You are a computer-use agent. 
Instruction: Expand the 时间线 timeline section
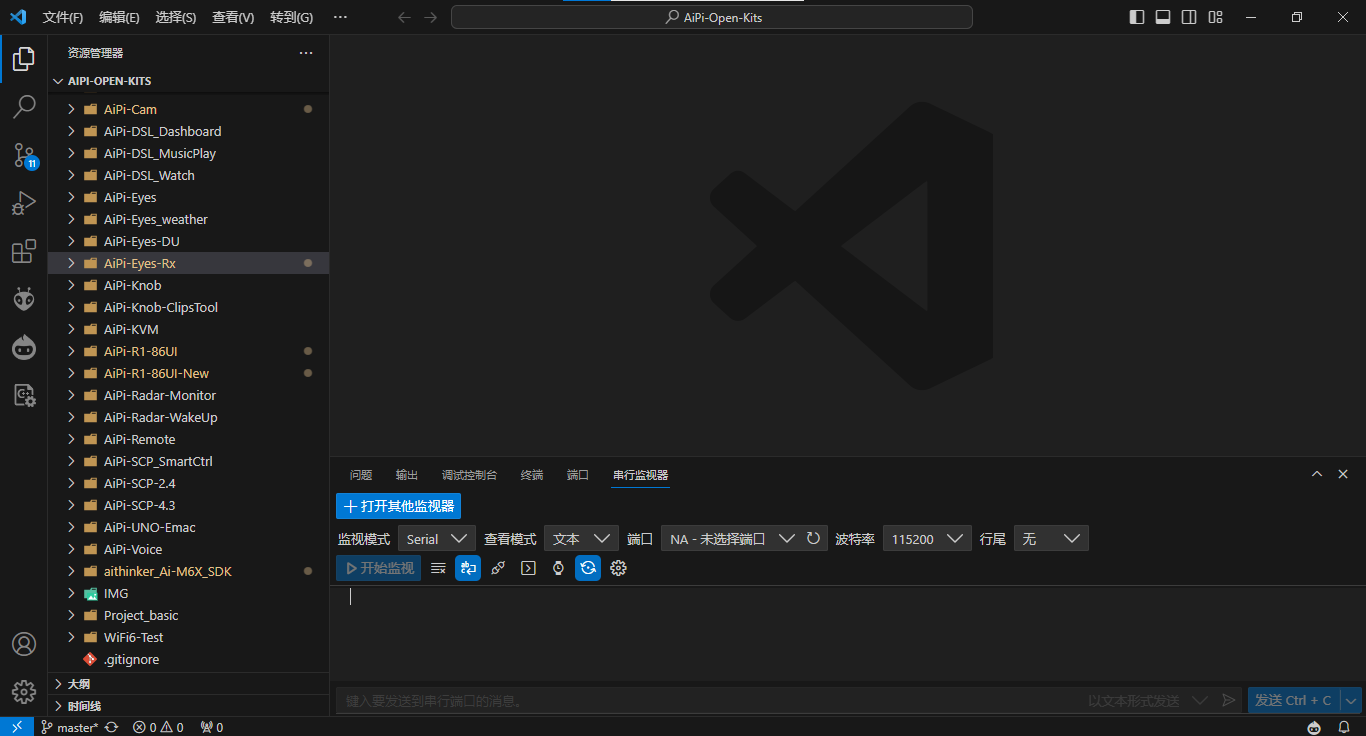coord(188,706)
